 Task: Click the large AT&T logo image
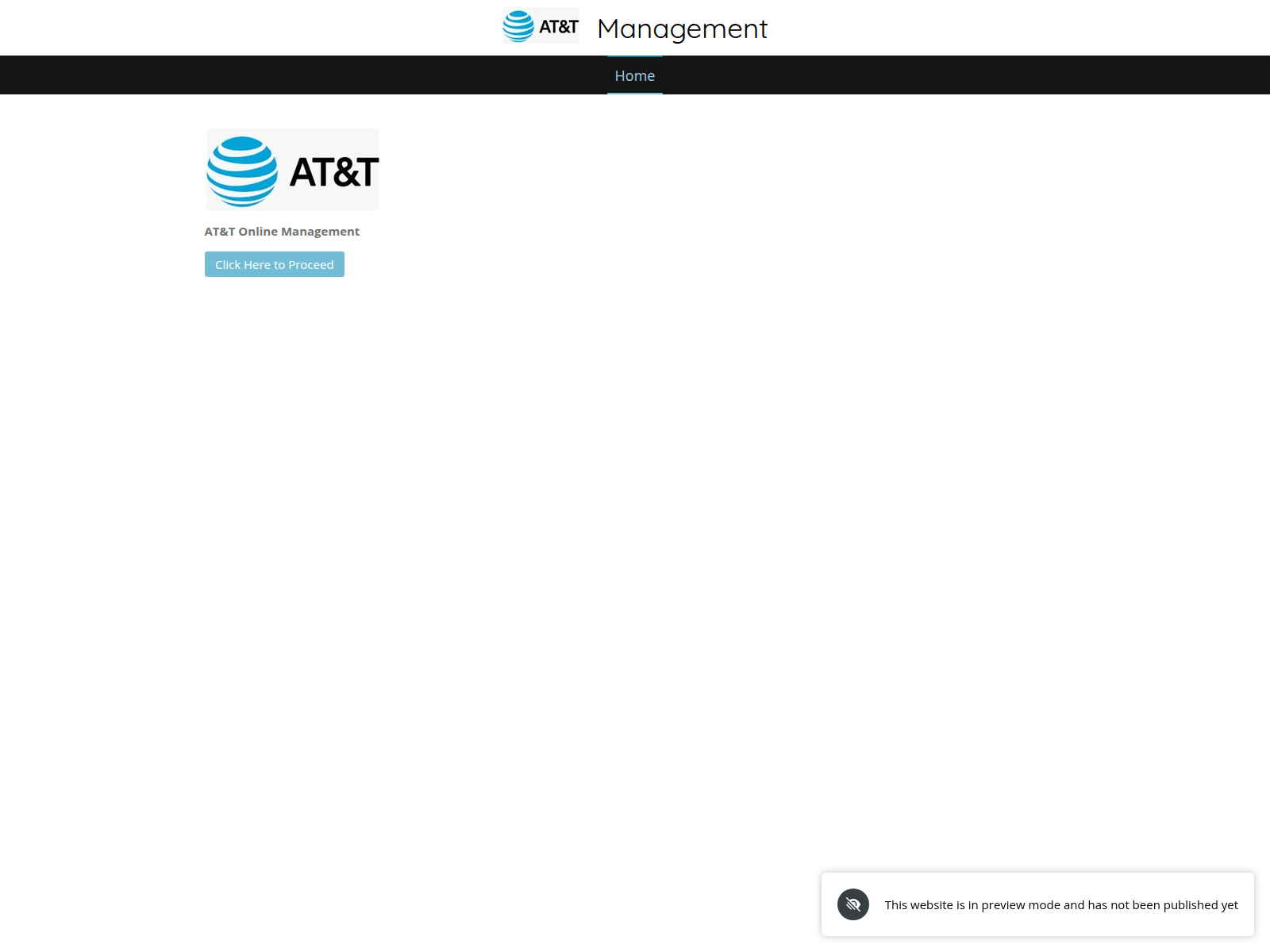pyautogui.click(x=293, y=170)
